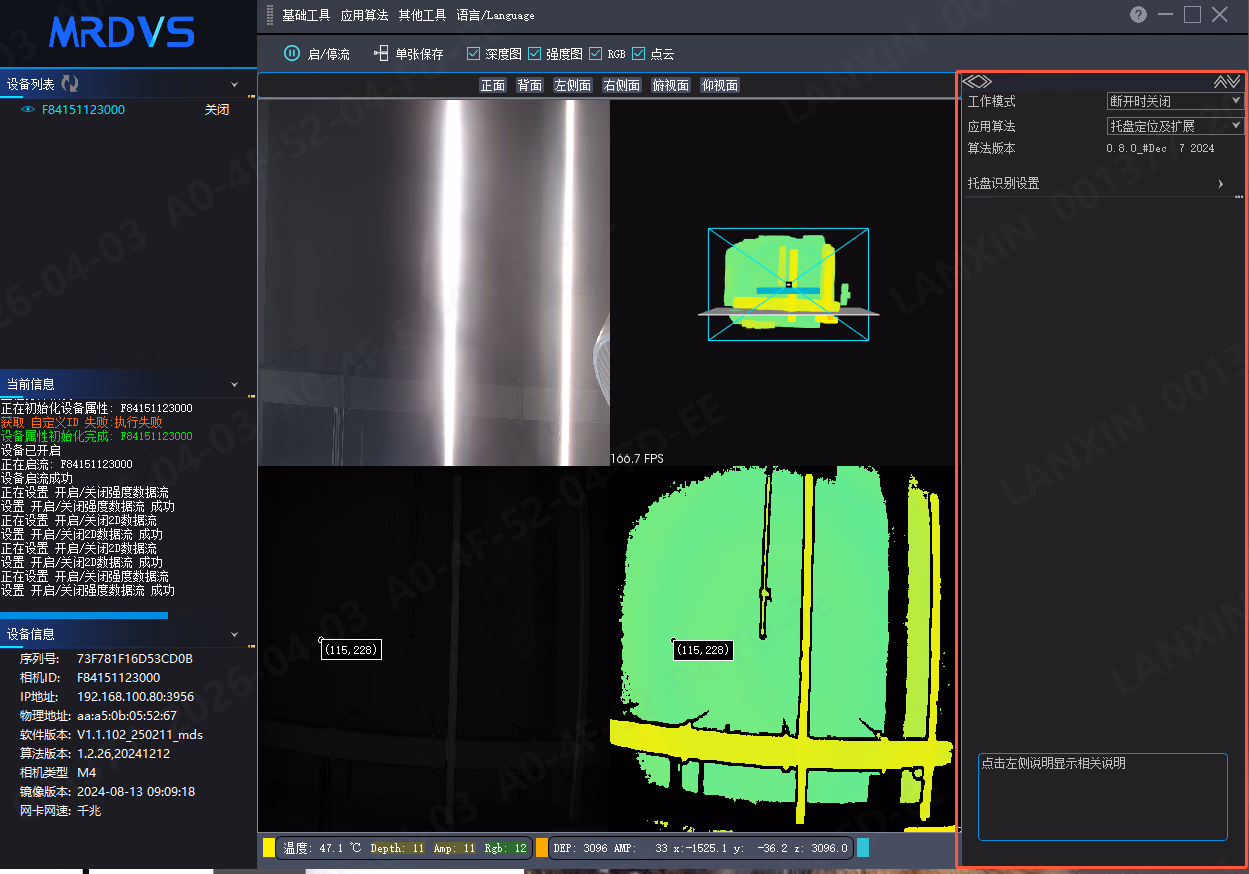Select device F84151123000 in the device list

(83, 110)
